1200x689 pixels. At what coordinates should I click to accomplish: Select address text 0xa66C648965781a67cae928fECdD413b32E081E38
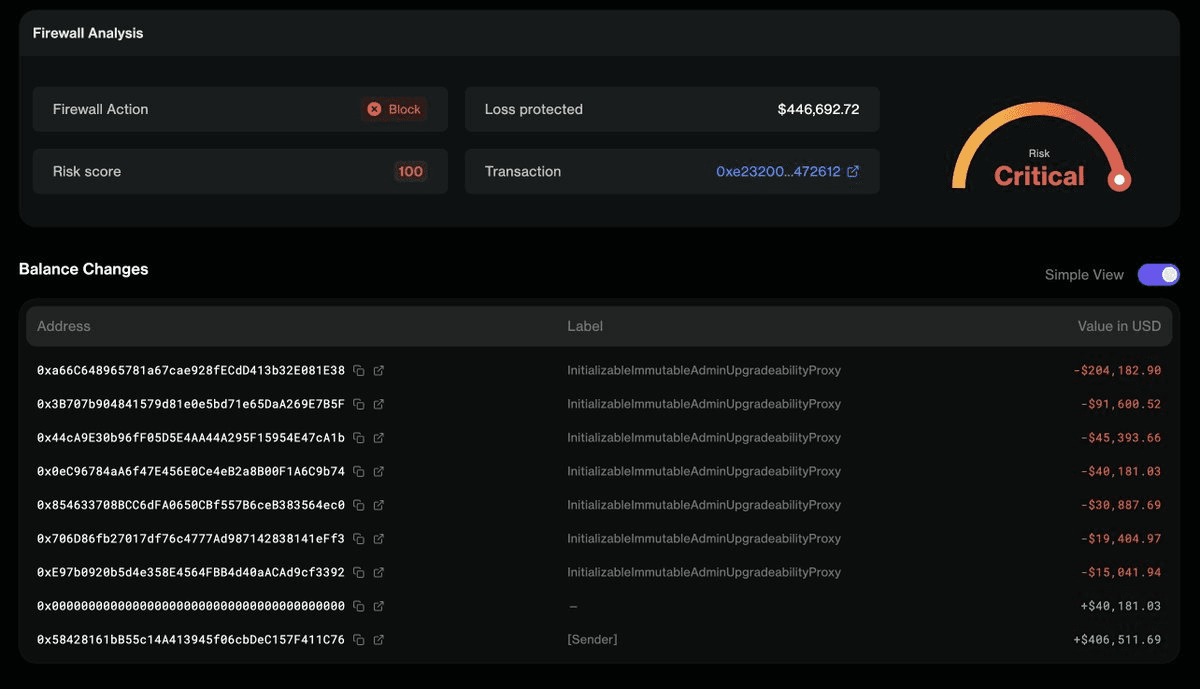point(191,371)
